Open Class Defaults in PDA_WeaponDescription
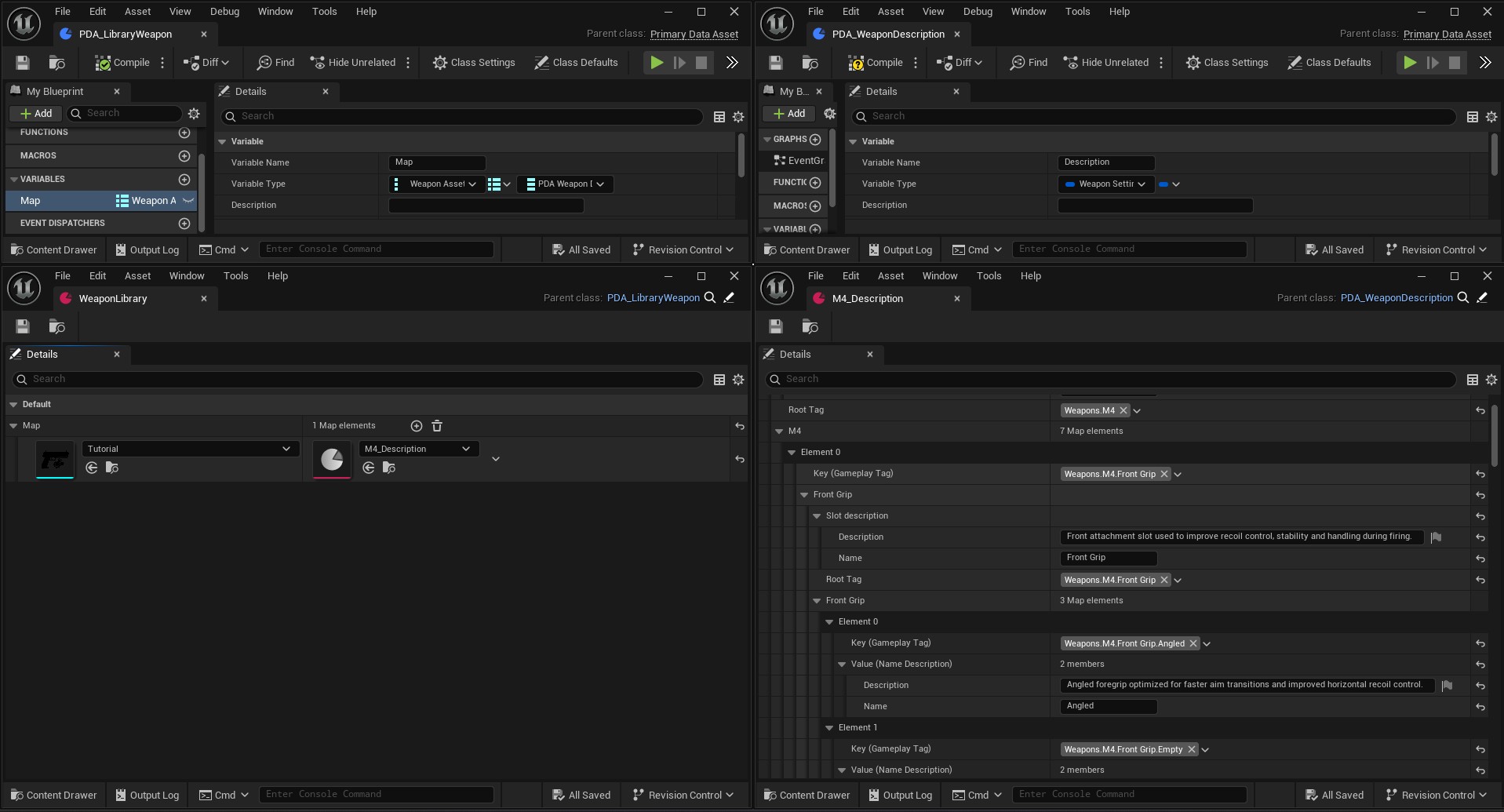Viewport: 1504px width, 812px height. [x=1330, y=63]
